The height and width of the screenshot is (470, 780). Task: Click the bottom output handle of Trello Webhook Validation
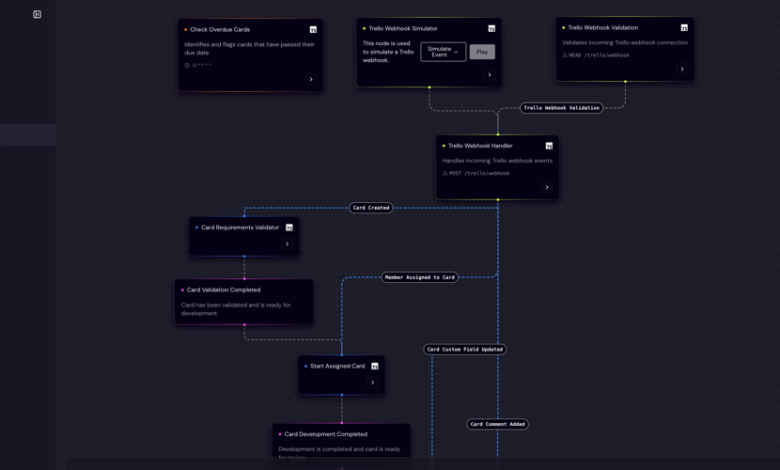[625, 82]
